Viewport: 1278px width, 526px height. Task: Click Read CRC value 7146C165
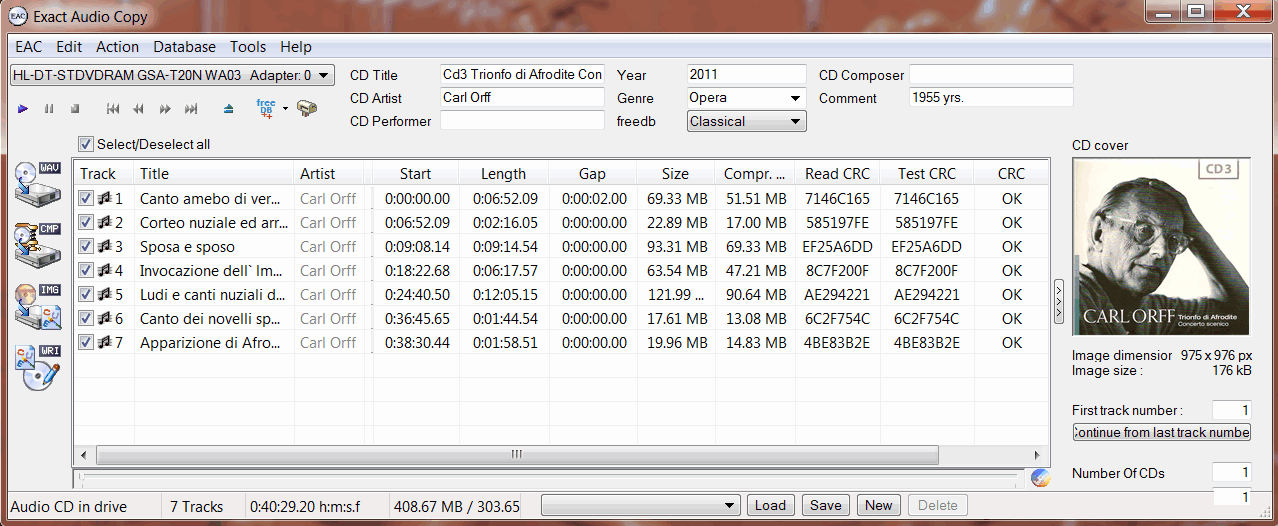837,198
